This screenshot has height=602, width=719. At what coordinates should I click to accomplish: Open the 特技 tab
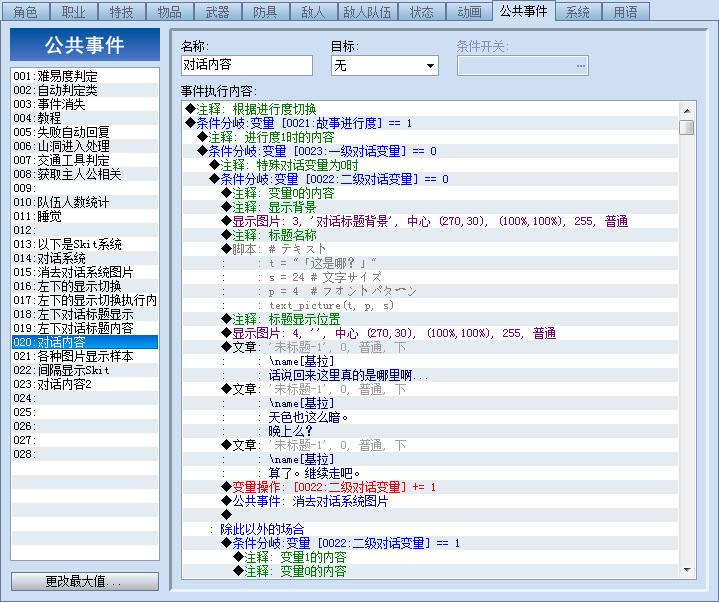(x=121, y=11)
